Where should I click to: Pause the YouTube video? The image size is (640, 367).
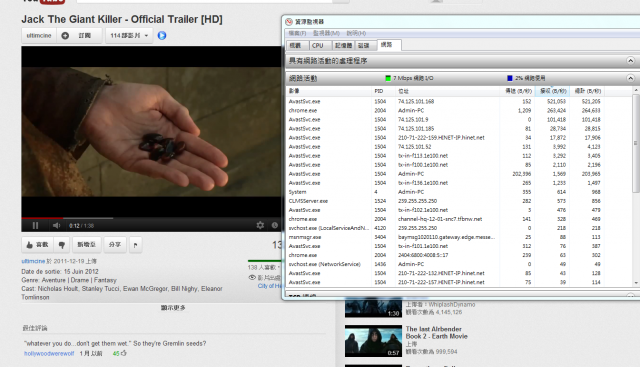[x=36, y=225]
